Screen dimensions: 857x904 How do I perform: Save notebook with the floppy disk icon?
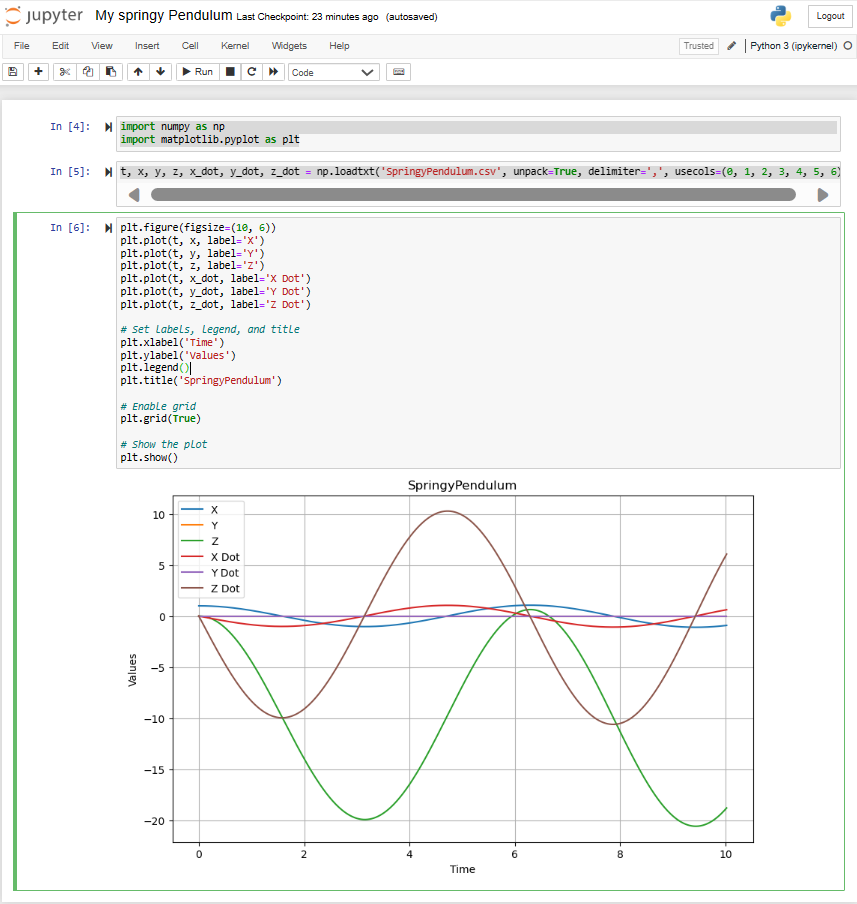click(13, 72)
